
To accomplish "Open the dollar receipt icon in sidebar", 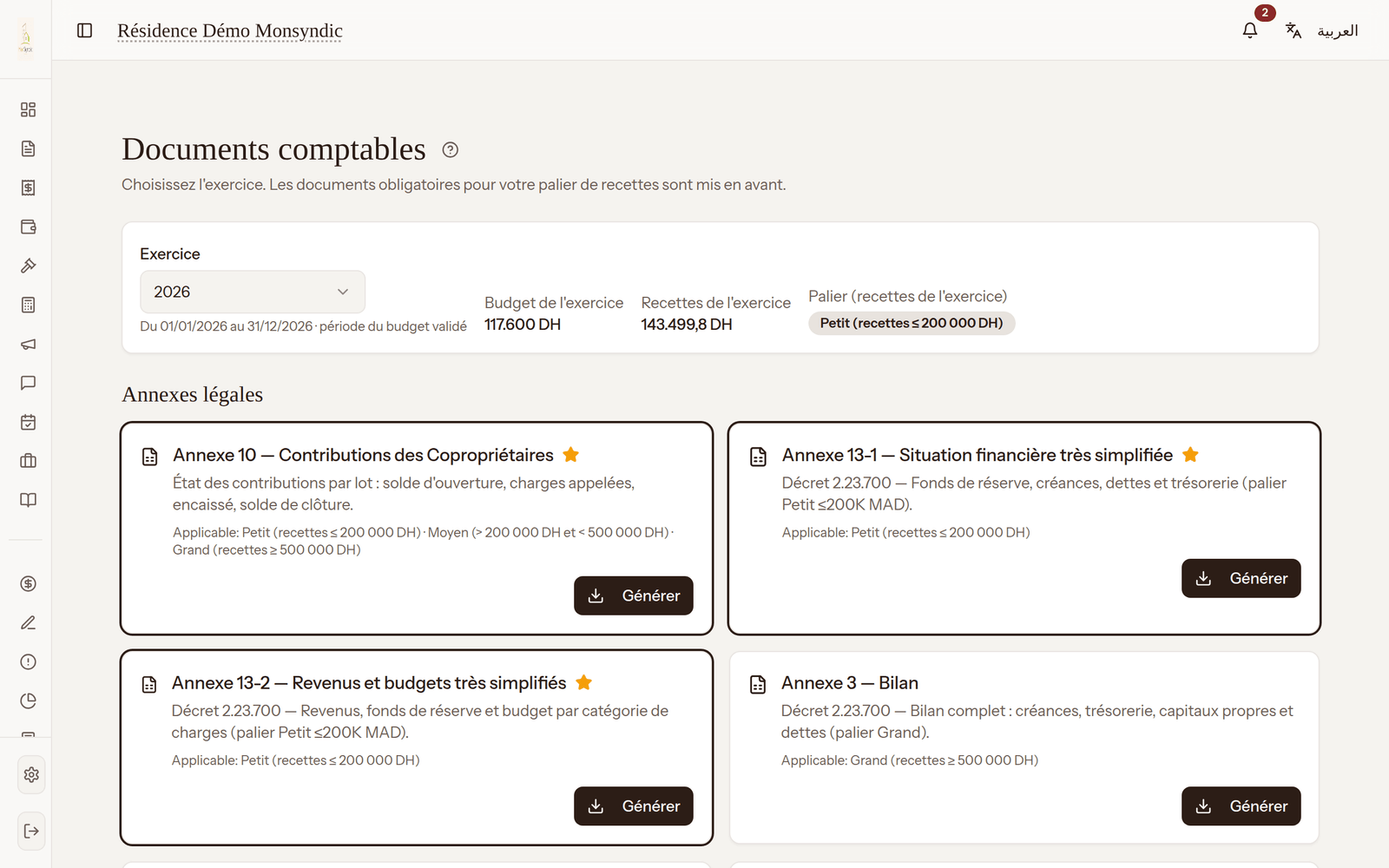I will tap(28, 187).
